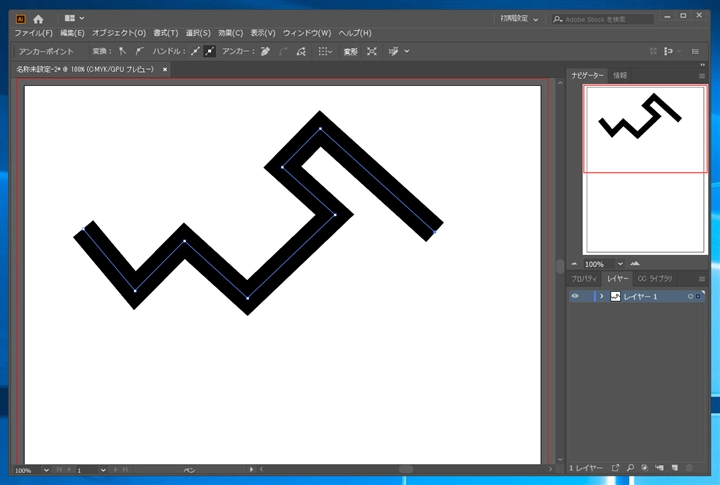
Task: Click the Navigator zoom in large mountains icon
Action: tap(635, 264)
